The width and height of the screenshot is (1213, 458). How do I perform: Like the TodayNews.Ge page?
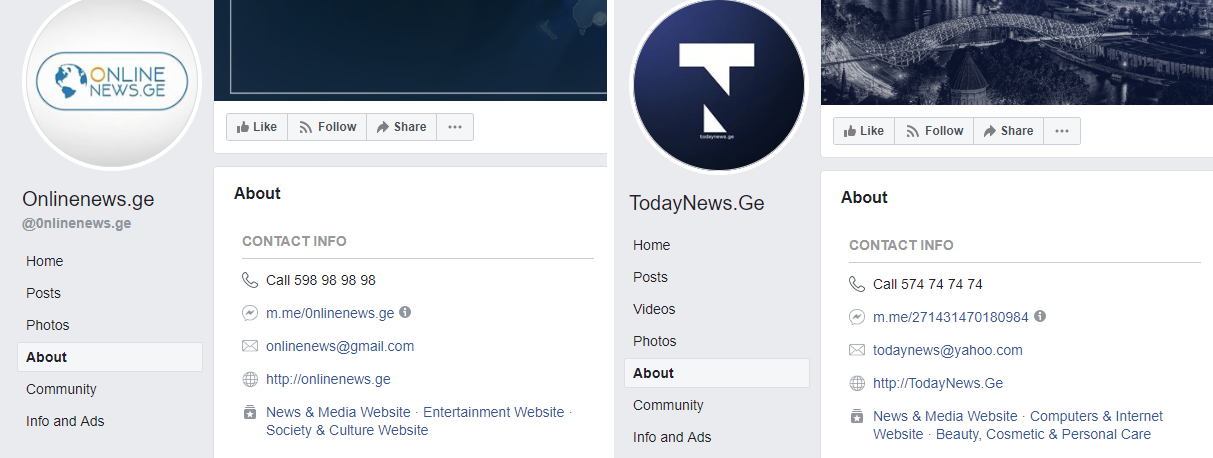click(x=864, y=131)
